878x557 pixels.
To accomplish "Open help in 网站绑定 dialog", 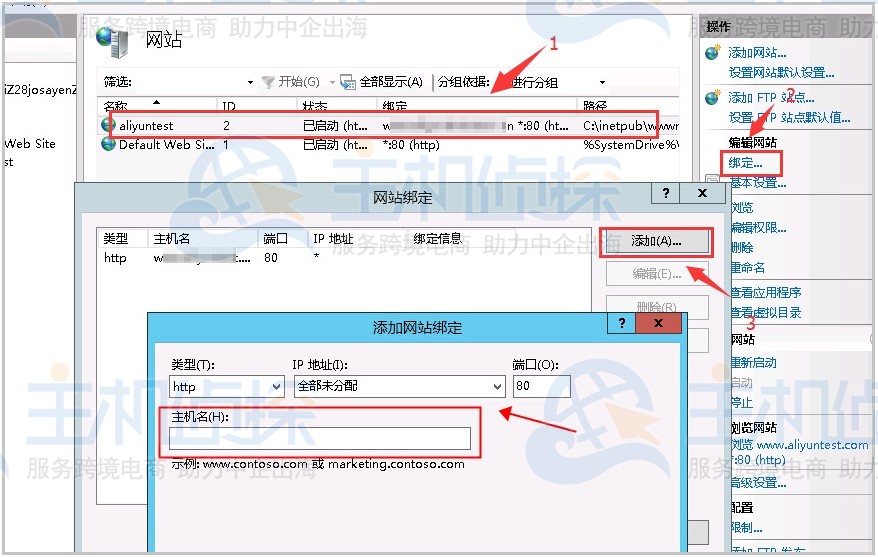I will click(x=665, y=193).
